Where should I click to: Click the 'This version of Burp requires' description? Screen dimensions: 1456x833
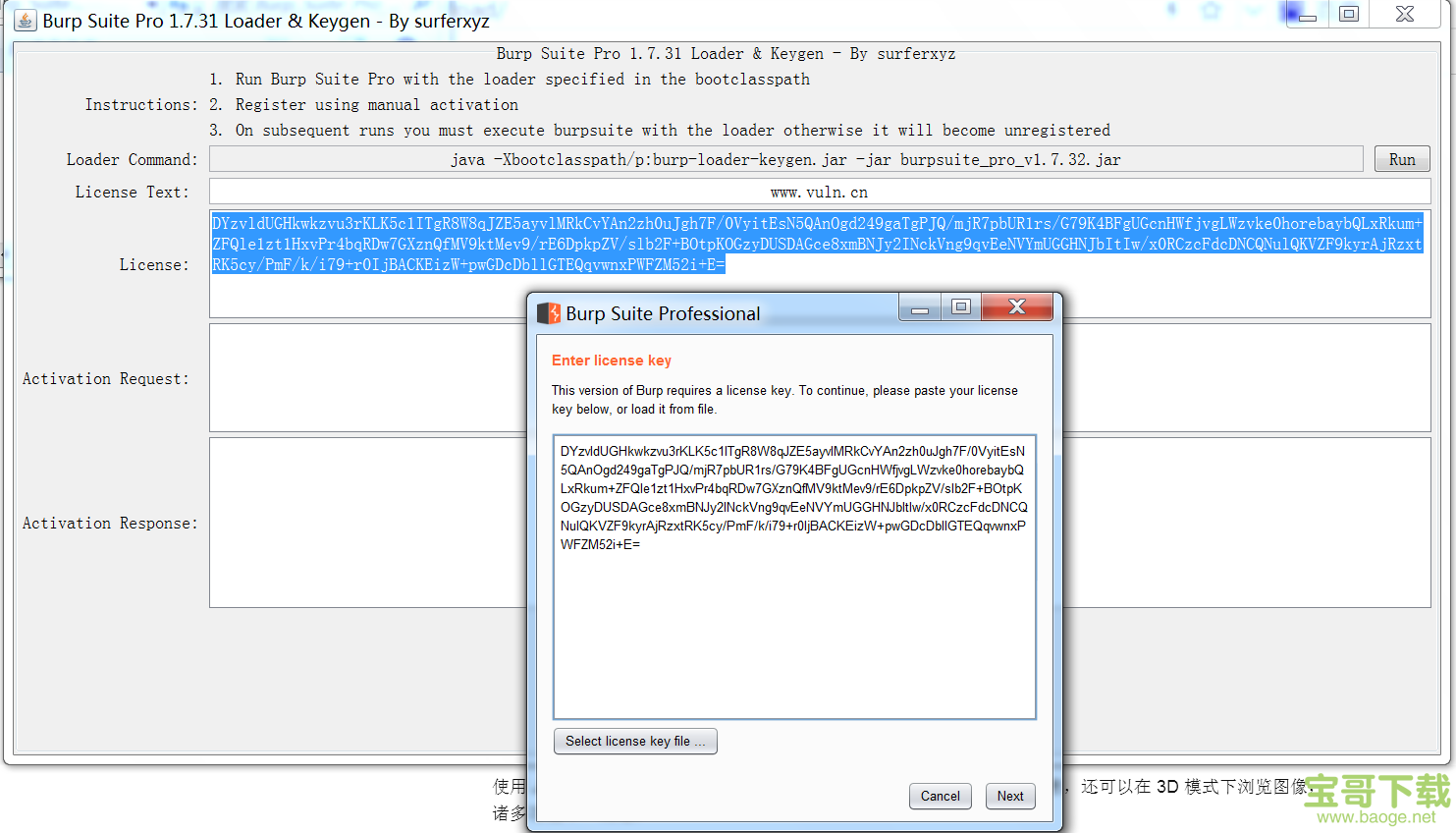784,400
